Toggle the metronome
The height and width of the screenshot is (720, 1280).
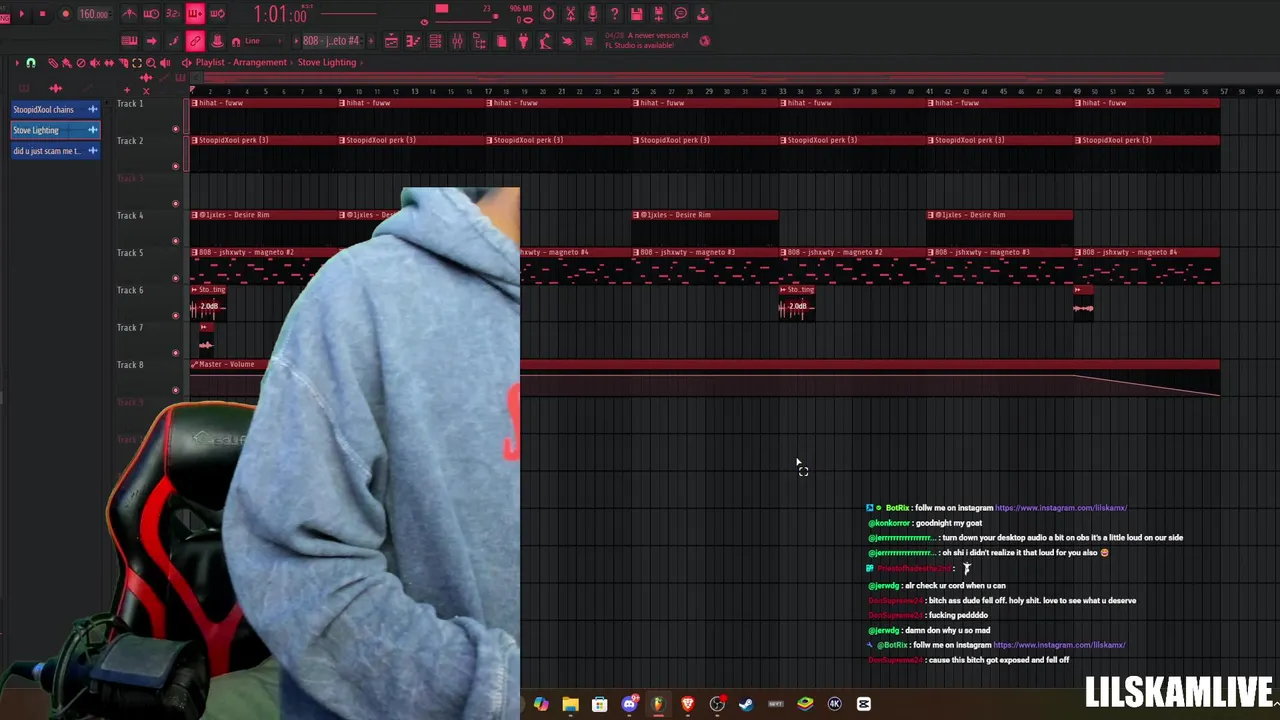tap(130, 14)
